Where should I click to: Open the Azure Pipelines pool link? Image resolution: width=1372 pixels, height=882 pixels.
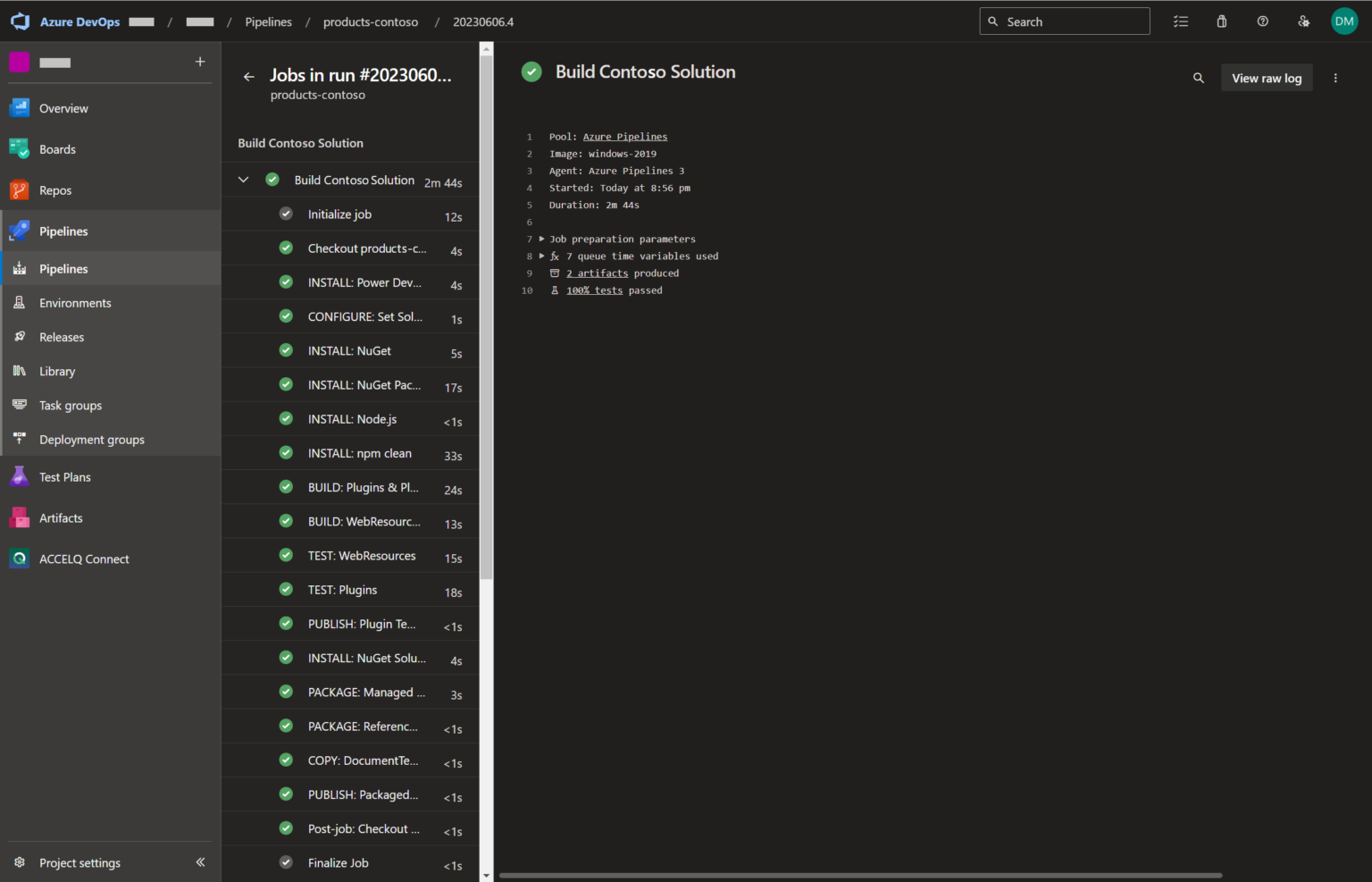[x=625, y=137]
